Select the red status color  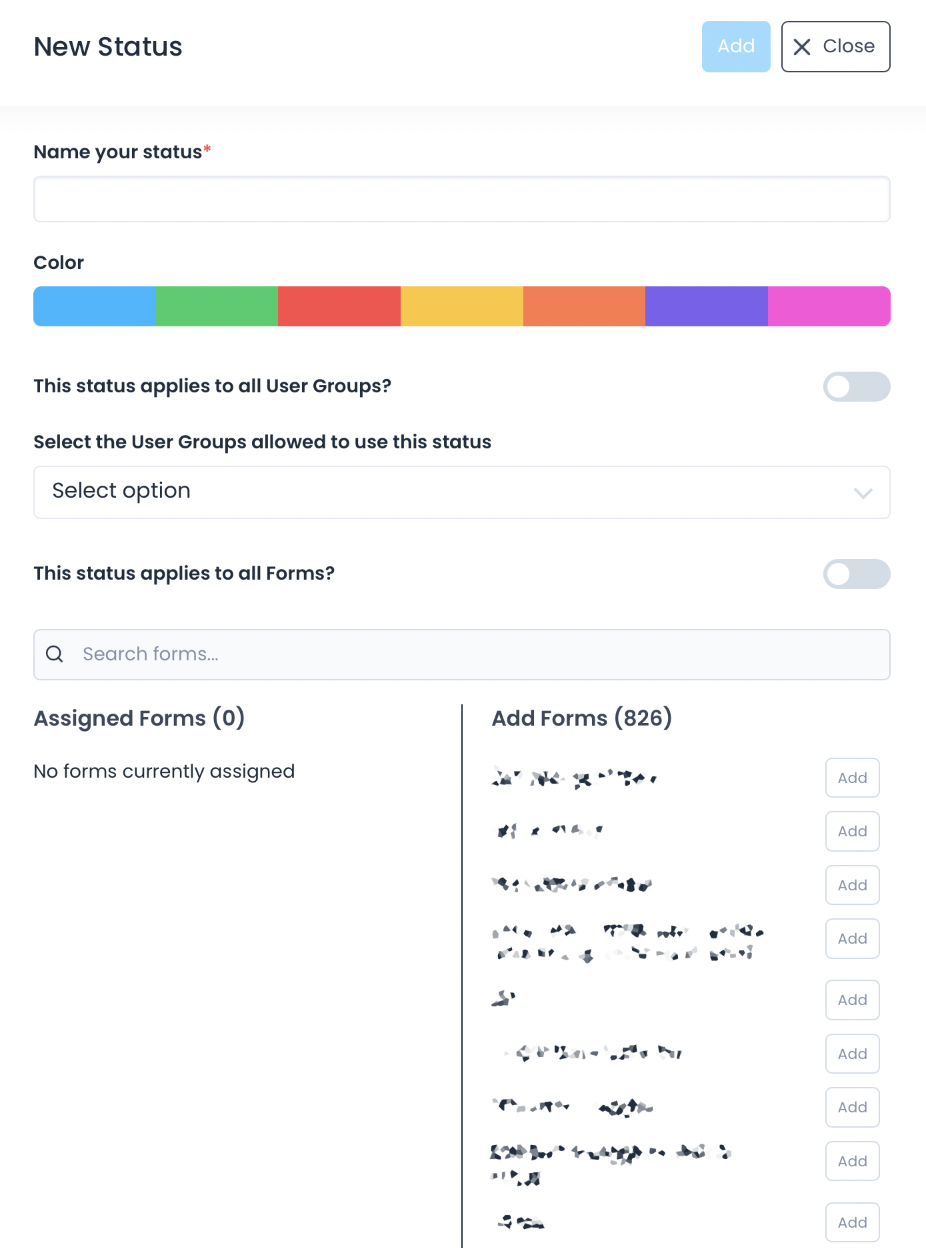[x=339, y=306]
